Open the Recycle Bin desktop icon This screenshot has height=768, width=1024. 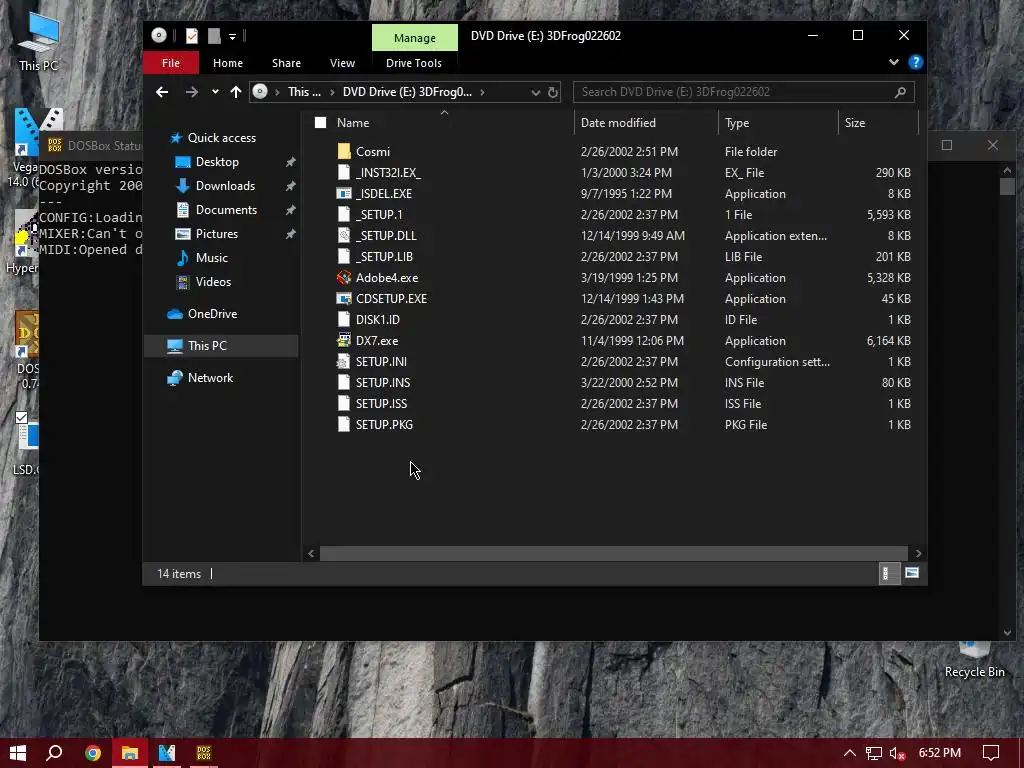coord(974,659)
